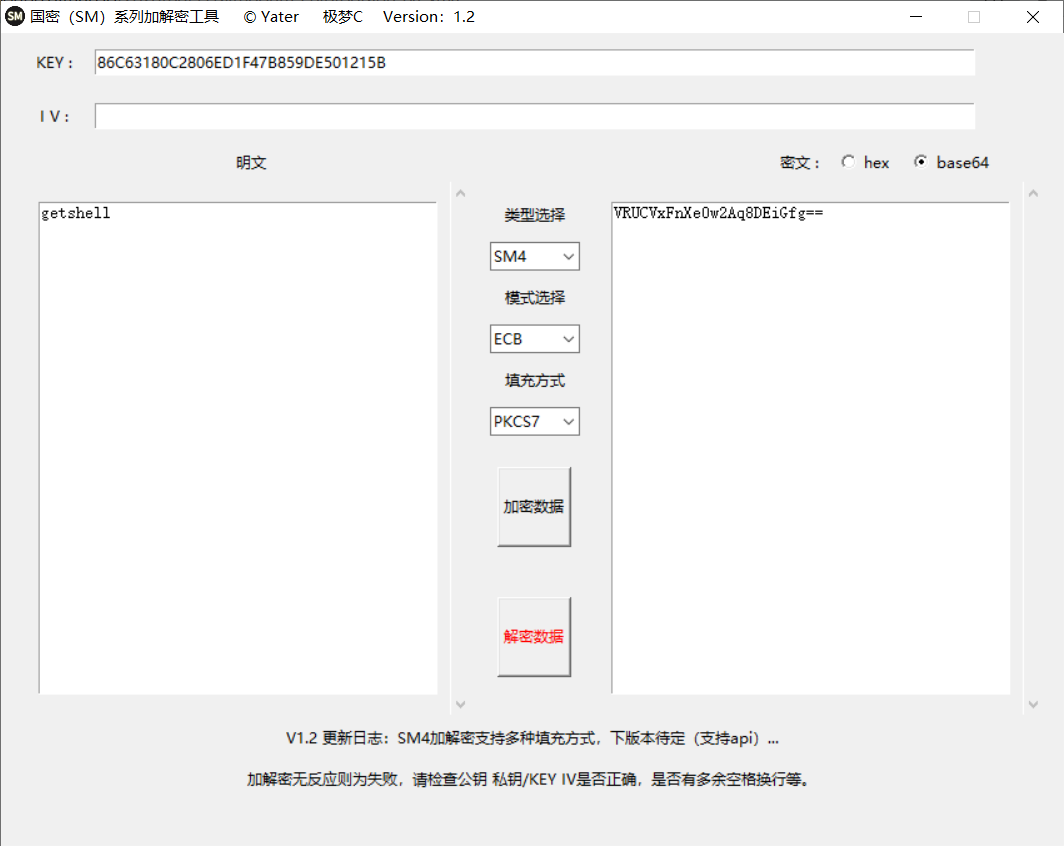Click the SM logo icon in title bar

pos(14,16)
